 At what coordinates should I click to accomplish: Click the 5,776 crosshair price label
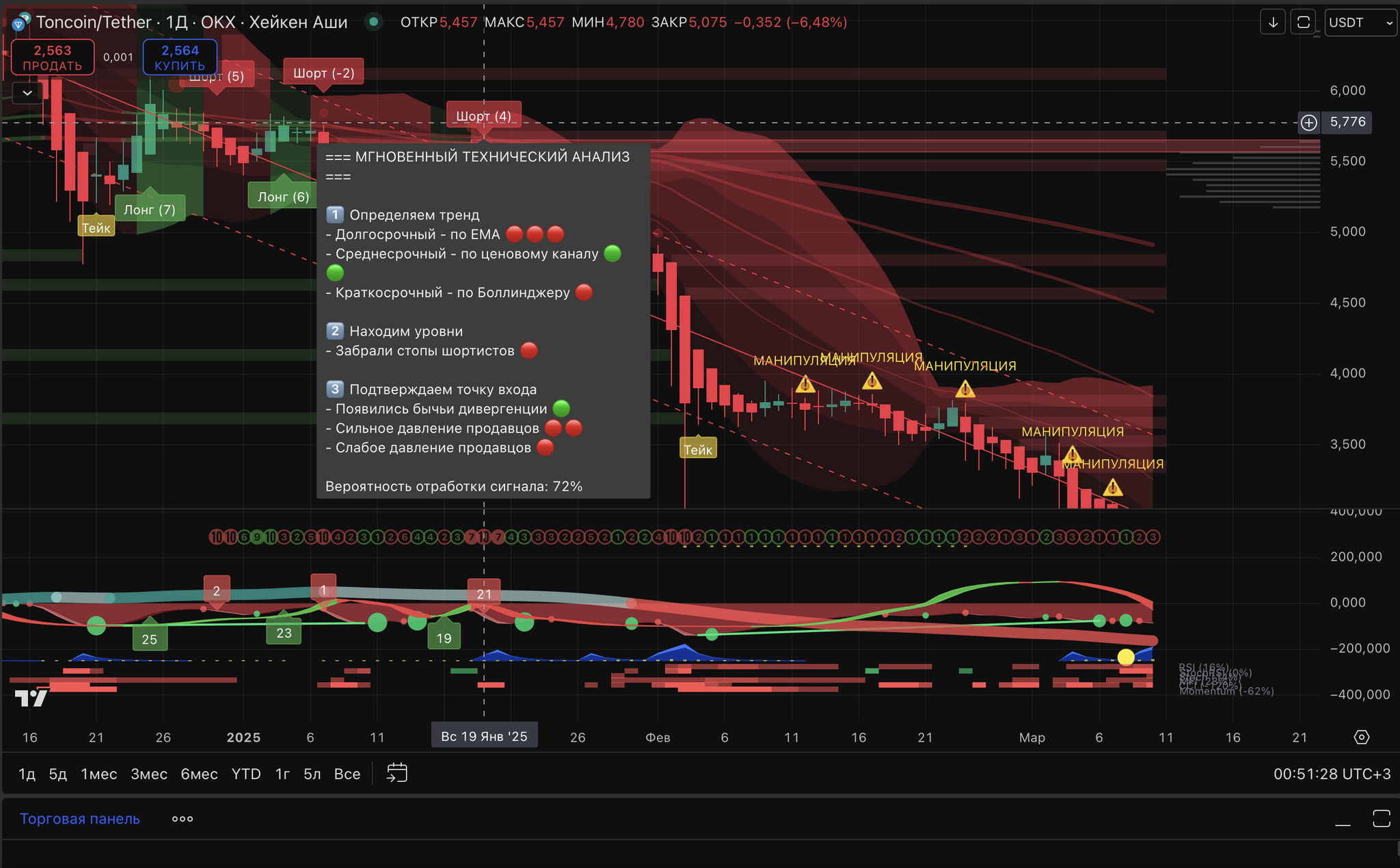[x=1347, y=122]
